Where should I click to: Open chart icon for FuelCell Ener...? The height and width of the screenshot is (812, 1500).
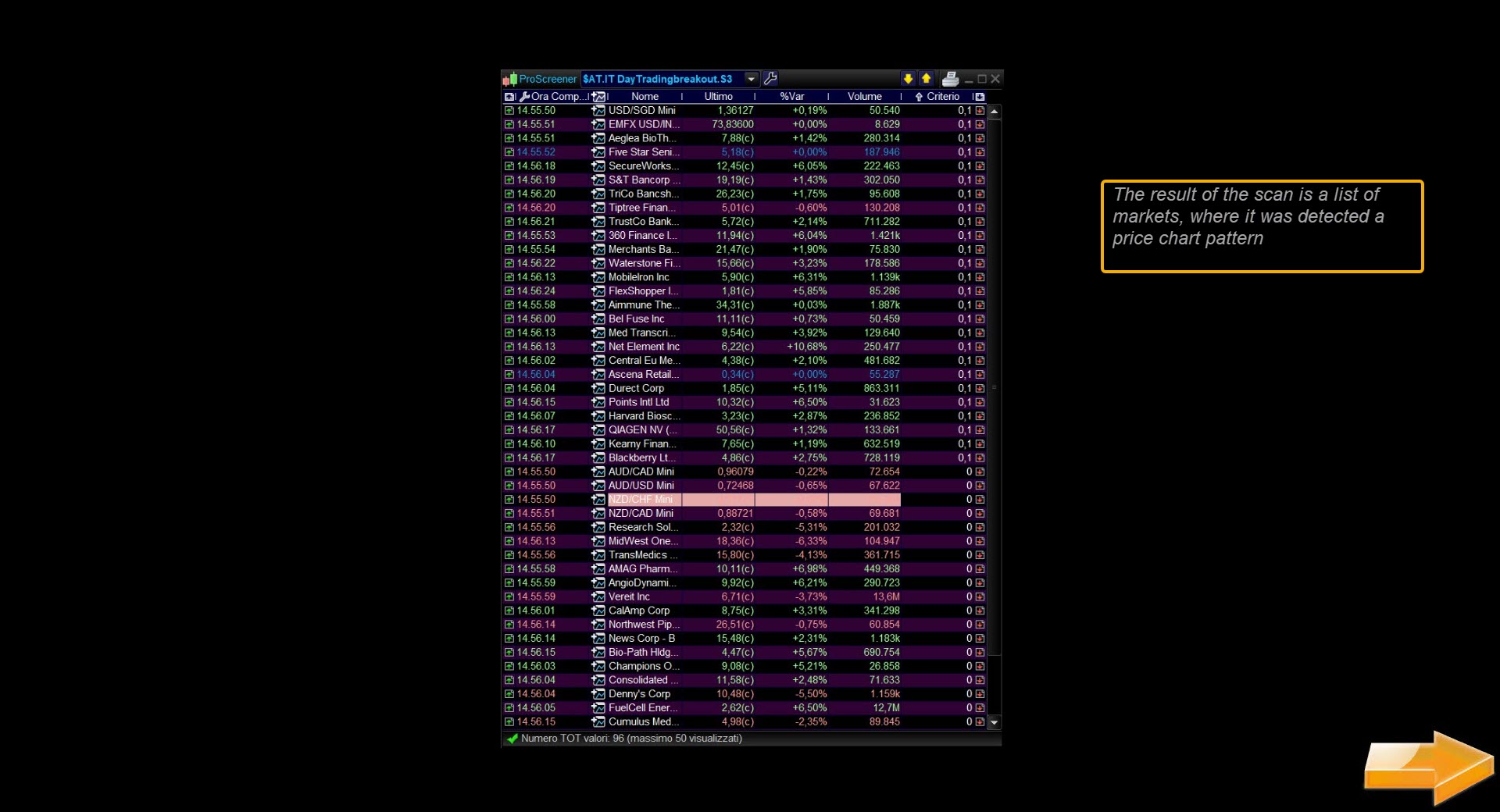(598, 708)
